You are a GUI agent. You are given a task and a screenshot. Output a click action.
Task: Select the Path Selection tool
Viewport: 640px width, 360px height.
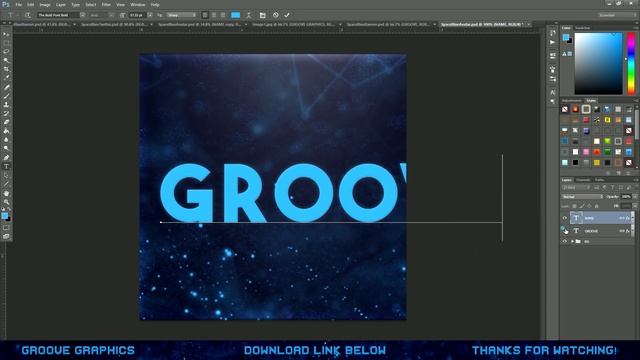(x=6, y=176)
